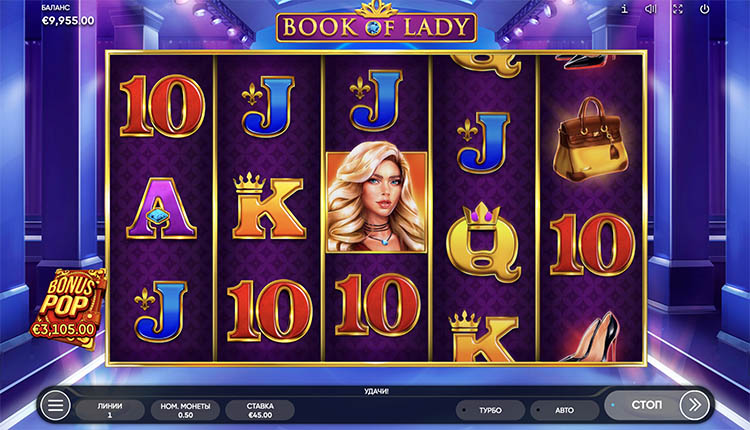Open the hamburger menu button
Screen dimensions: 750x430
click(55, 406)
